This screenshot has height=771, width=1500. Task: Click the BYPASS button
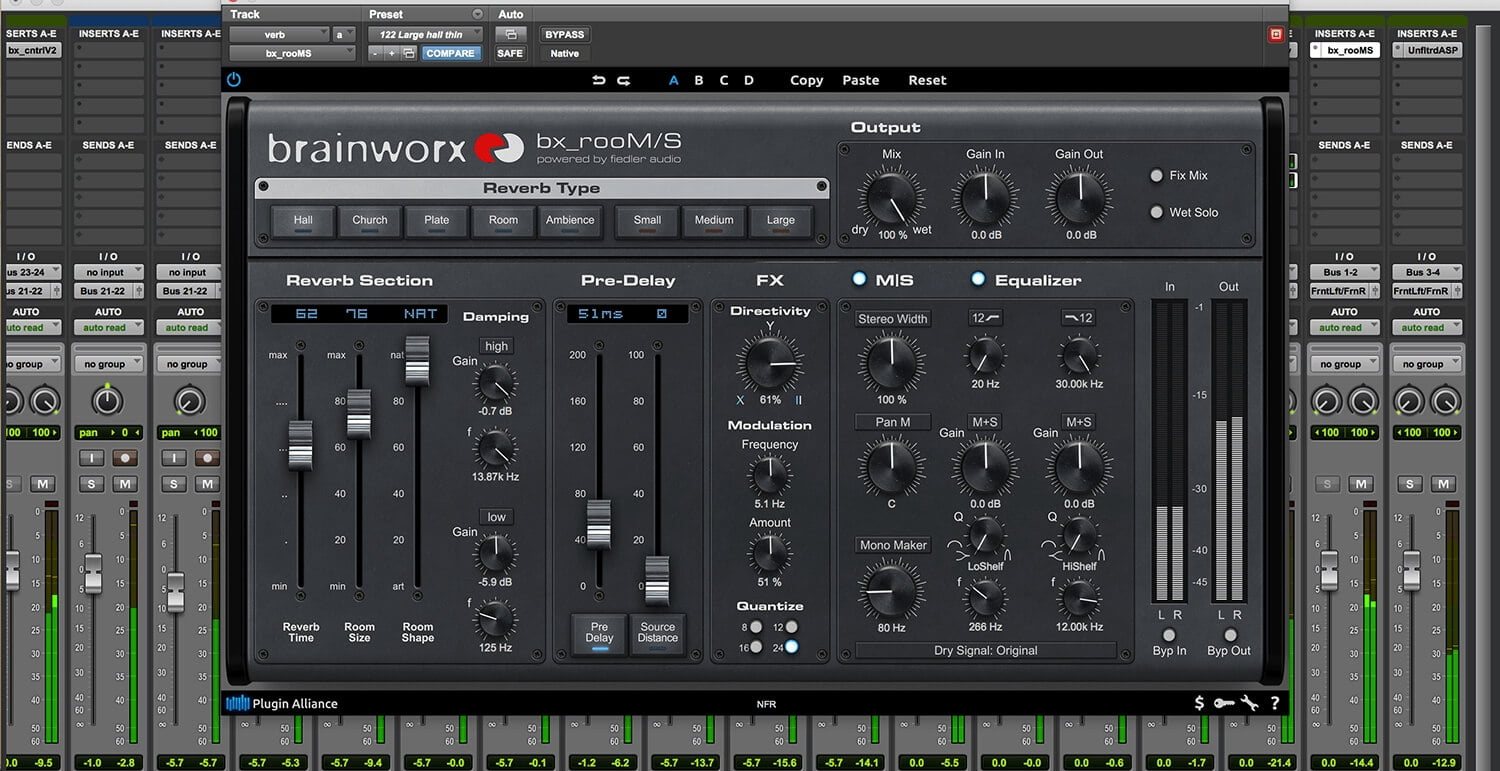click(x=565, y=34)
